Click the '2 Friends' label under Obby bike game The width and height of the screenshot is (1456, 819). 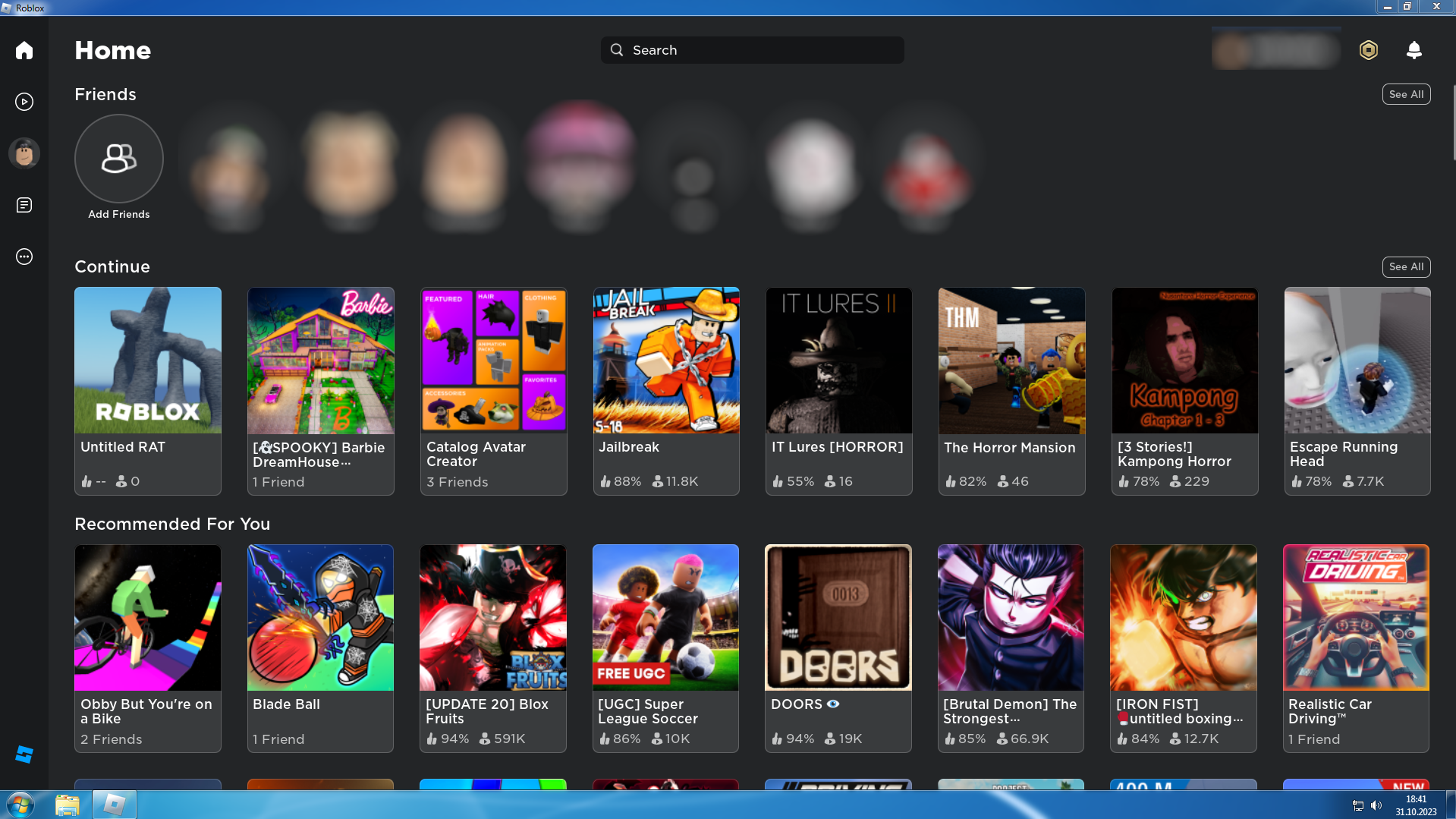point(112,739)
